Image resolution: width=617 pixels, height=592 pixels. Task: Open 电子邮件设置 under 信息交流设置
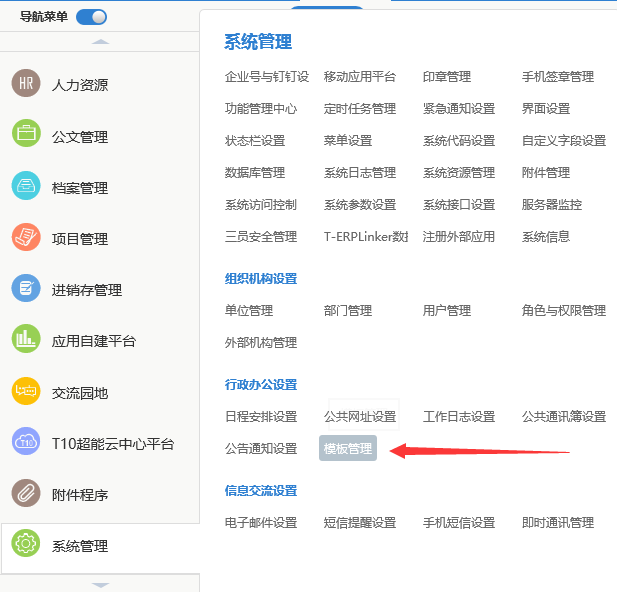tap(261, 523)
